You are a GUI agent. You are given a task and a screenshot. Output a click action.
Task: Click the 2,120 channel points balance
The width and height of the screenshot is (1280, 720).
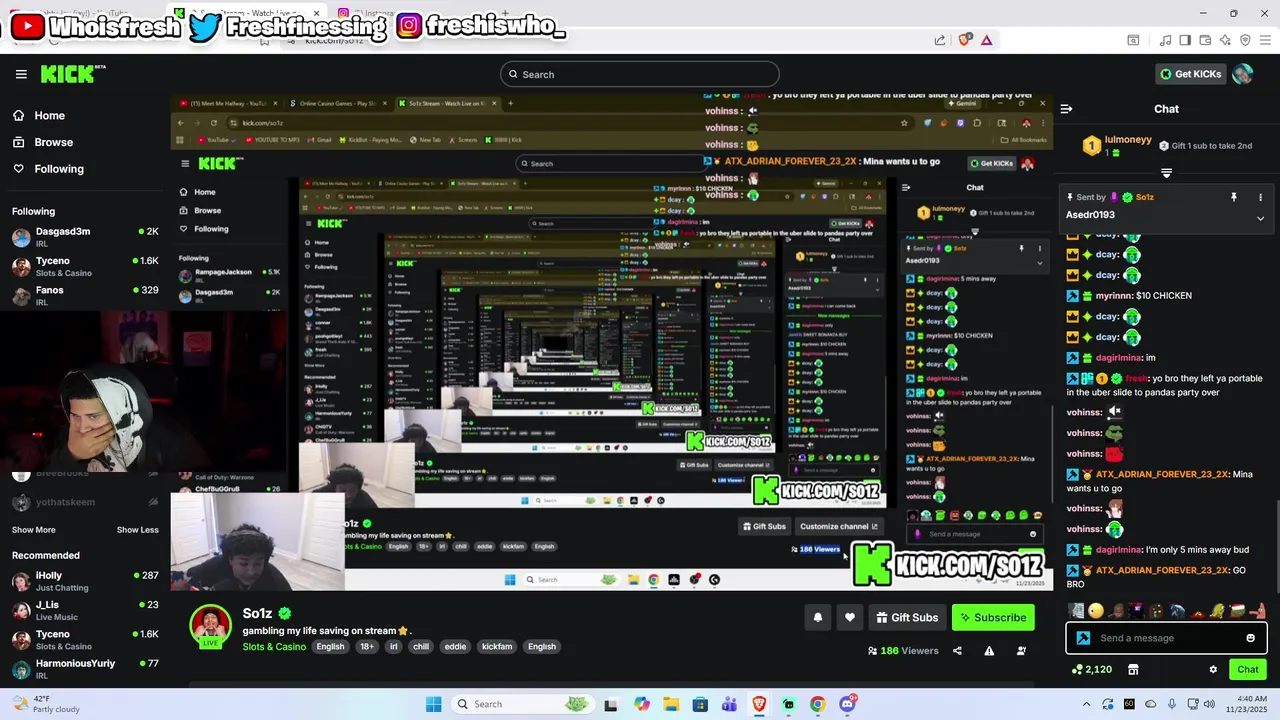tap(1092, 670)
